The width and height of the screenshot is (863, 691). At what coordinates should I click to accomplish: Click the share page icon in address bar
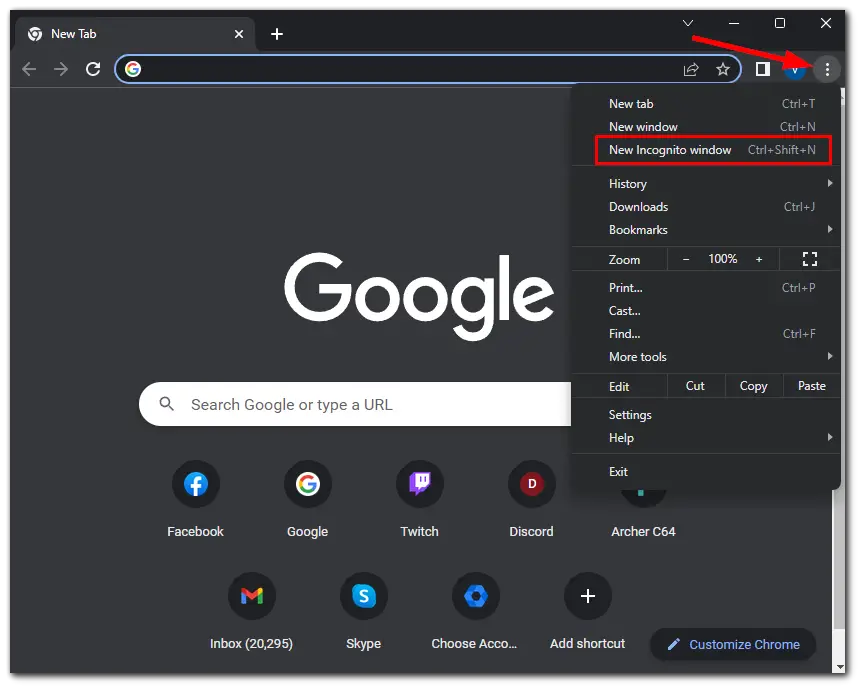691,69
